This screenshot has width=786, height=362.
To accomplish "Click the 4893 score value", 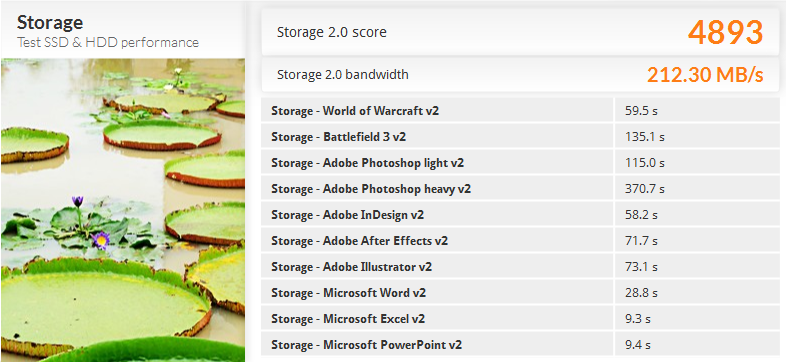I will (725, 32).
